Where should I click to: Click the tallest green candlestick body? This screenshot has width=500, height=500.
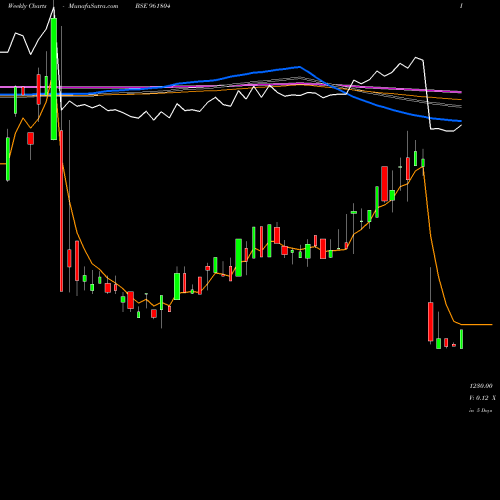click(54, 79)
